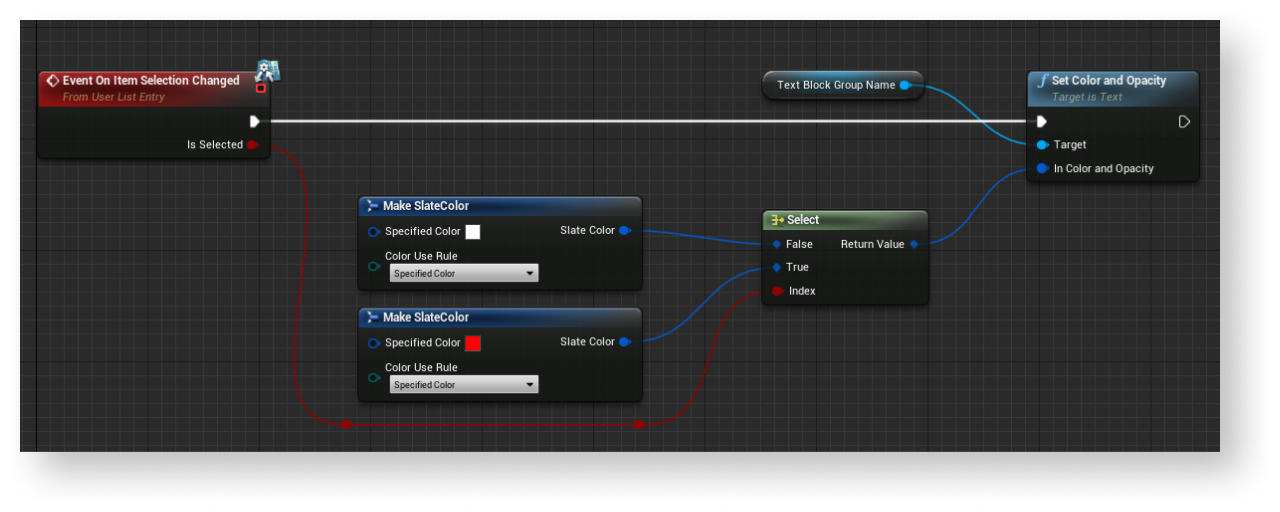1280x512 pixels.
Task: Click the Color Use Rule pin on red SlateColor node
Action: coord(374,377)
